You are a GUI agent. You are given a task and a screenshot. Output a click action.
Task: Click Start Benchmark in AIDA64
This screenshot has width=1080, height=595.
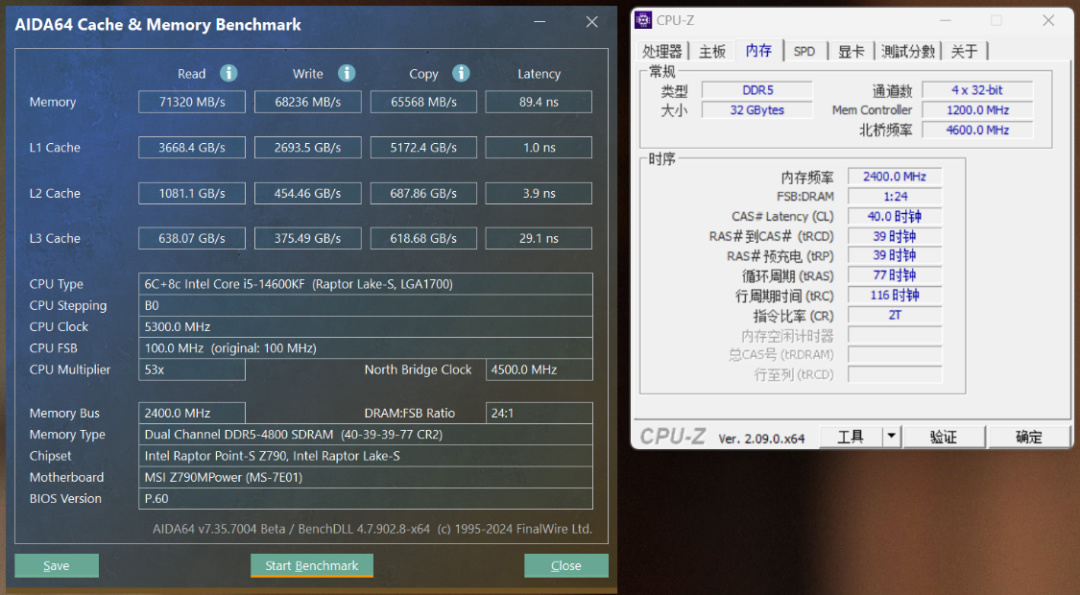[312, 565]
